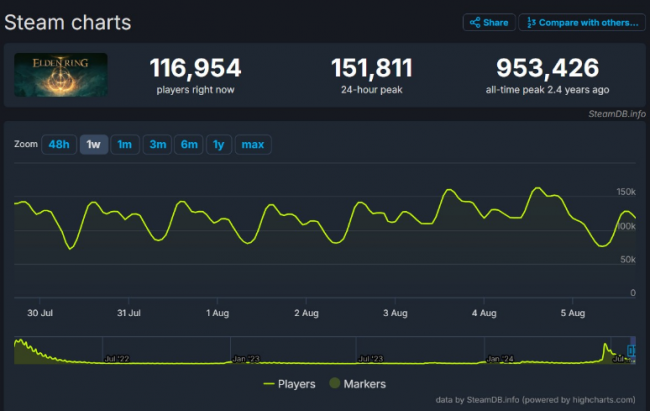This screenshot has width=650, height=411.
Task: Click the navigator range handle at right edge
Action: pos(631,351)
